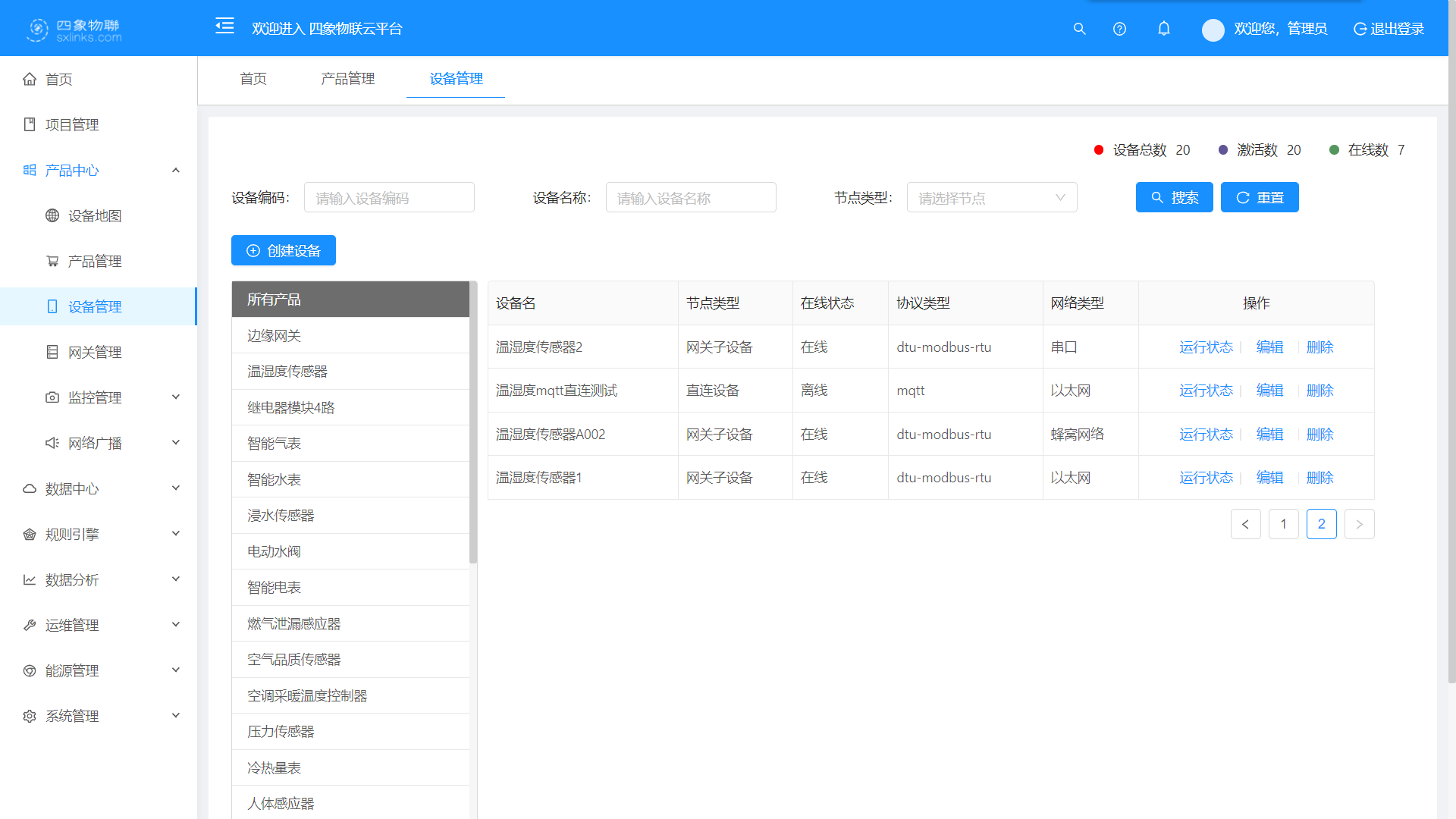
Task: Open the notification bell
Action: coord(1164,29)
